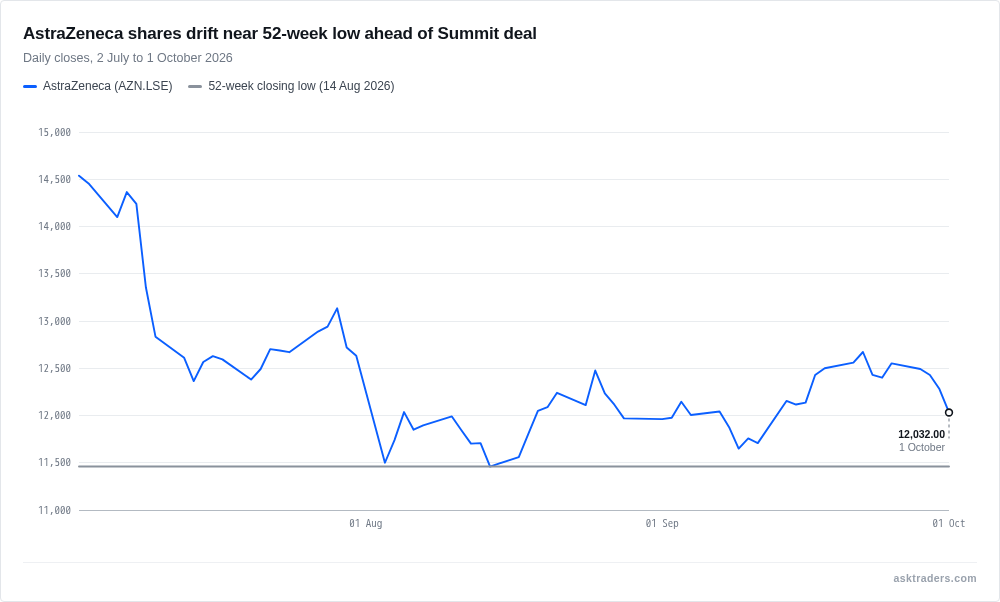Click the 01 Sep x-axis label
Screen dimensions: 1000x602
(x=662, y=524)
